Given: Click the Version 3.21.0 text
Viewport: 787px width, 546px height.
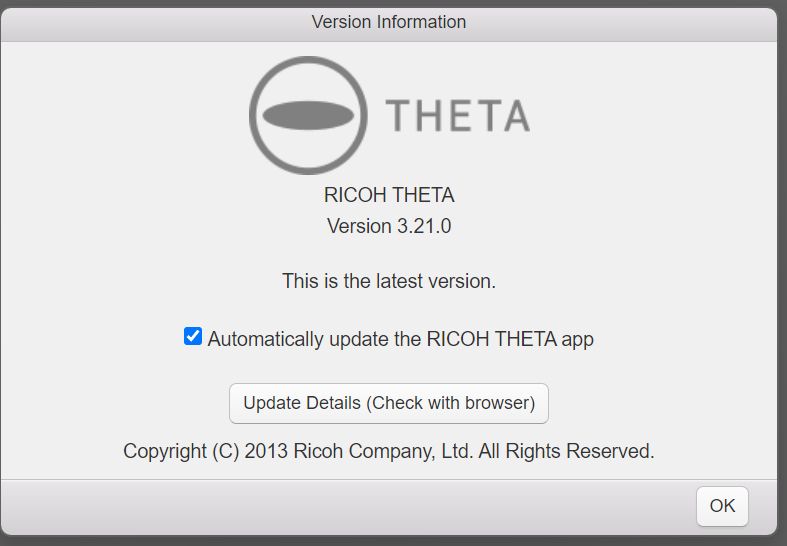Looking at the screenshot, I should [x=389, y=226].
